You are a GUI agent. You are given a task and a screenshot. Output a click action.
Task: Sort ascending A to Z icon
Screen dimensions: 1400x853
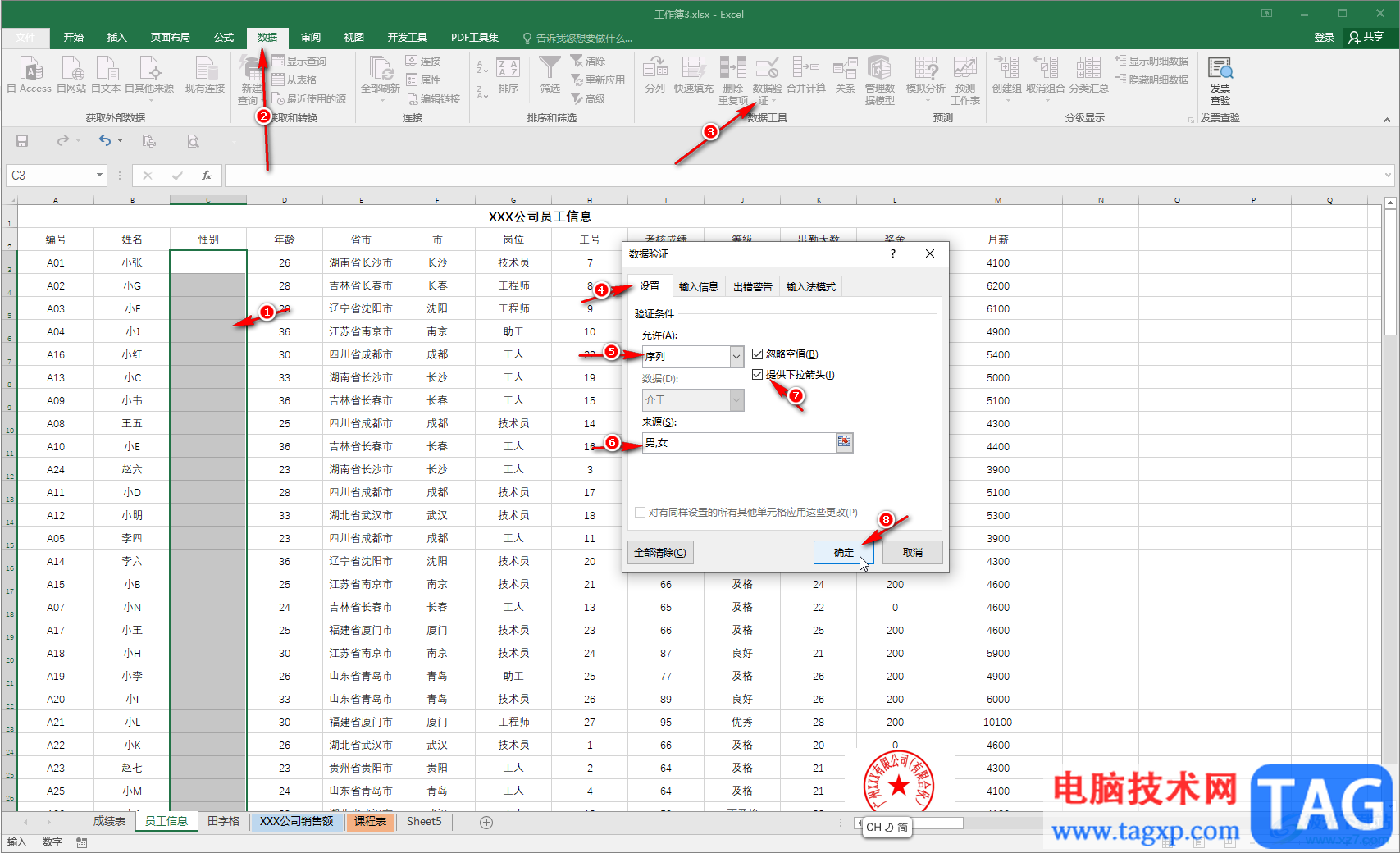(482, 67)
